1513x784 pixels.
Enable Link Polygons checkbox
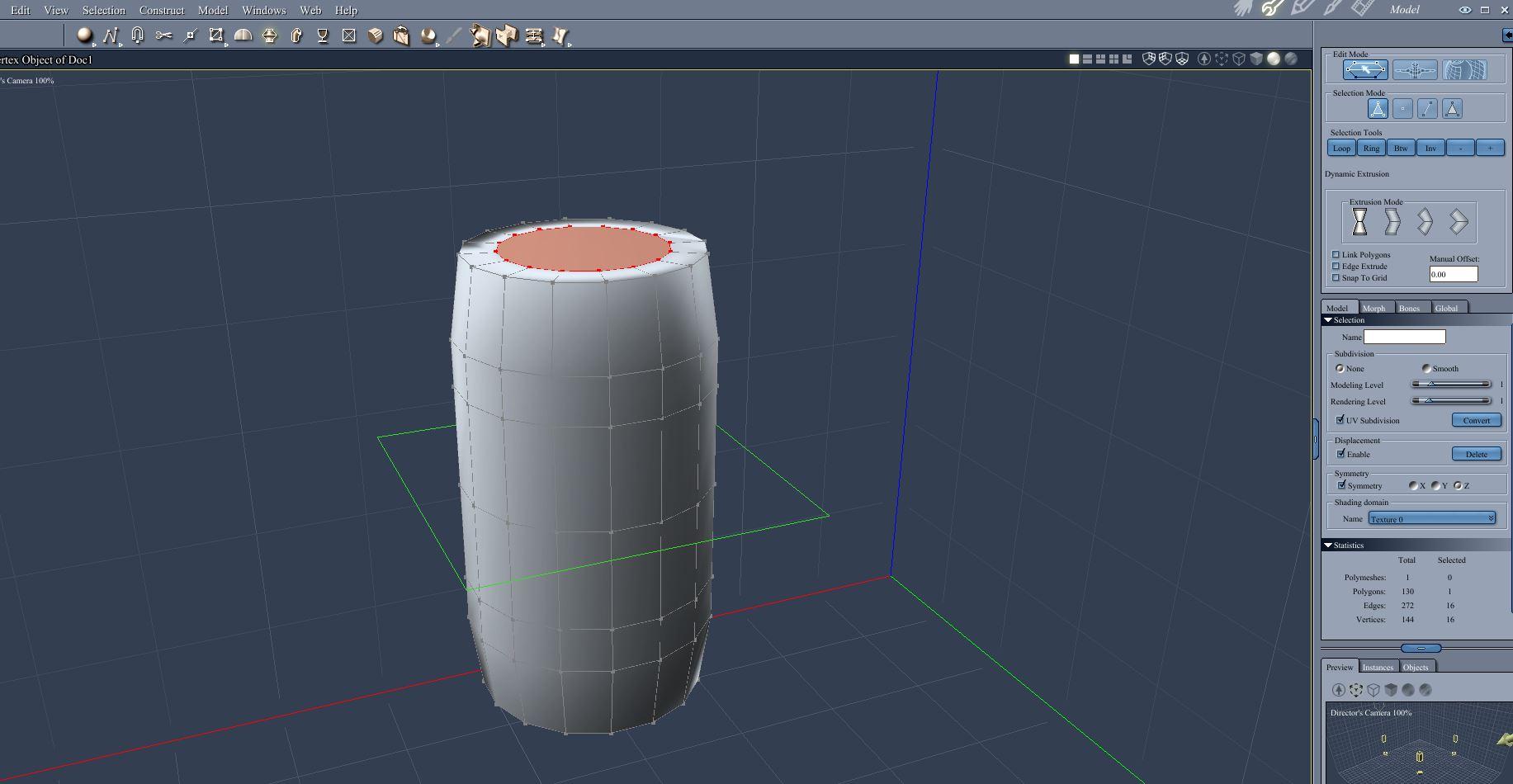click(1336, 254)
